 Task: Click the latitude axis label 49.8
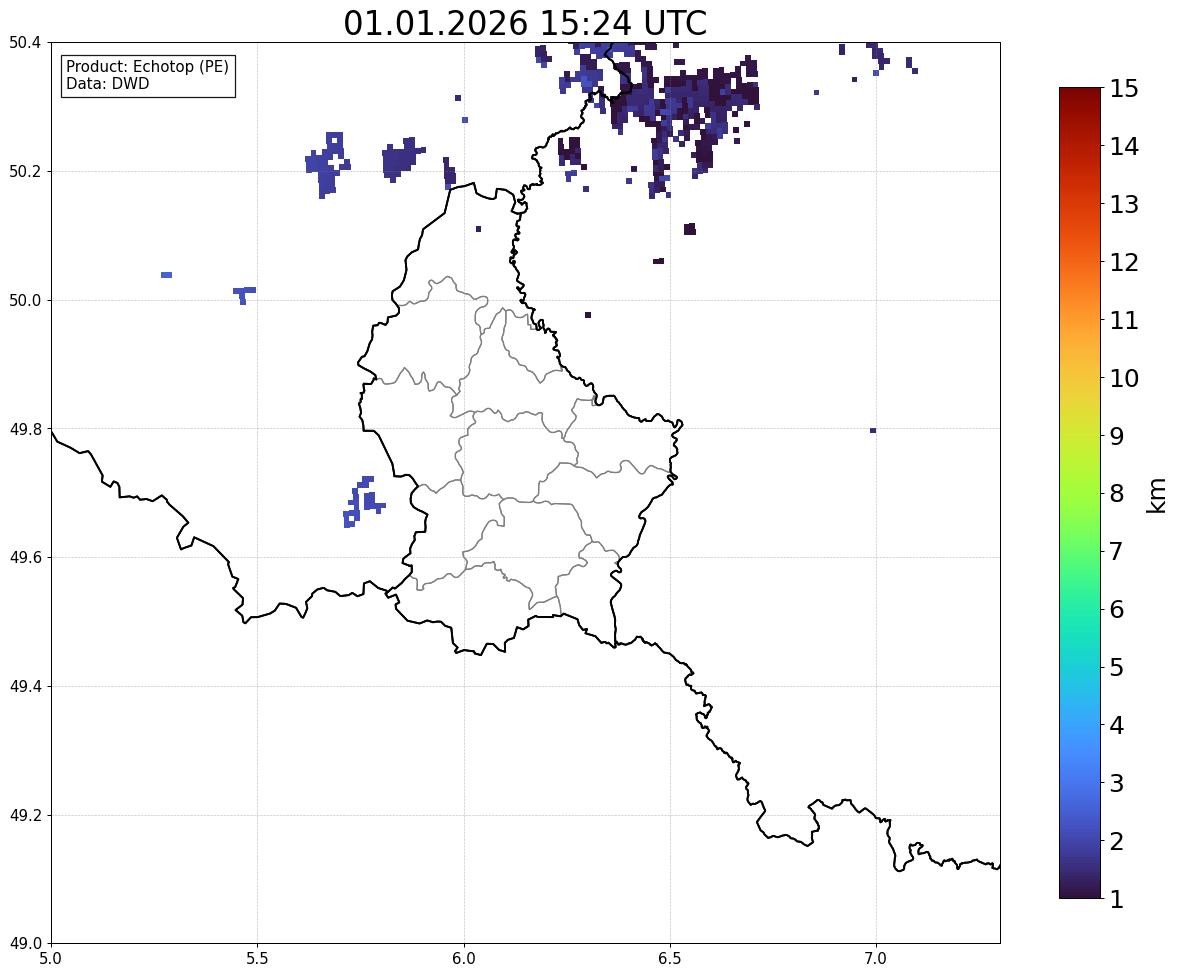coord(24,429)
